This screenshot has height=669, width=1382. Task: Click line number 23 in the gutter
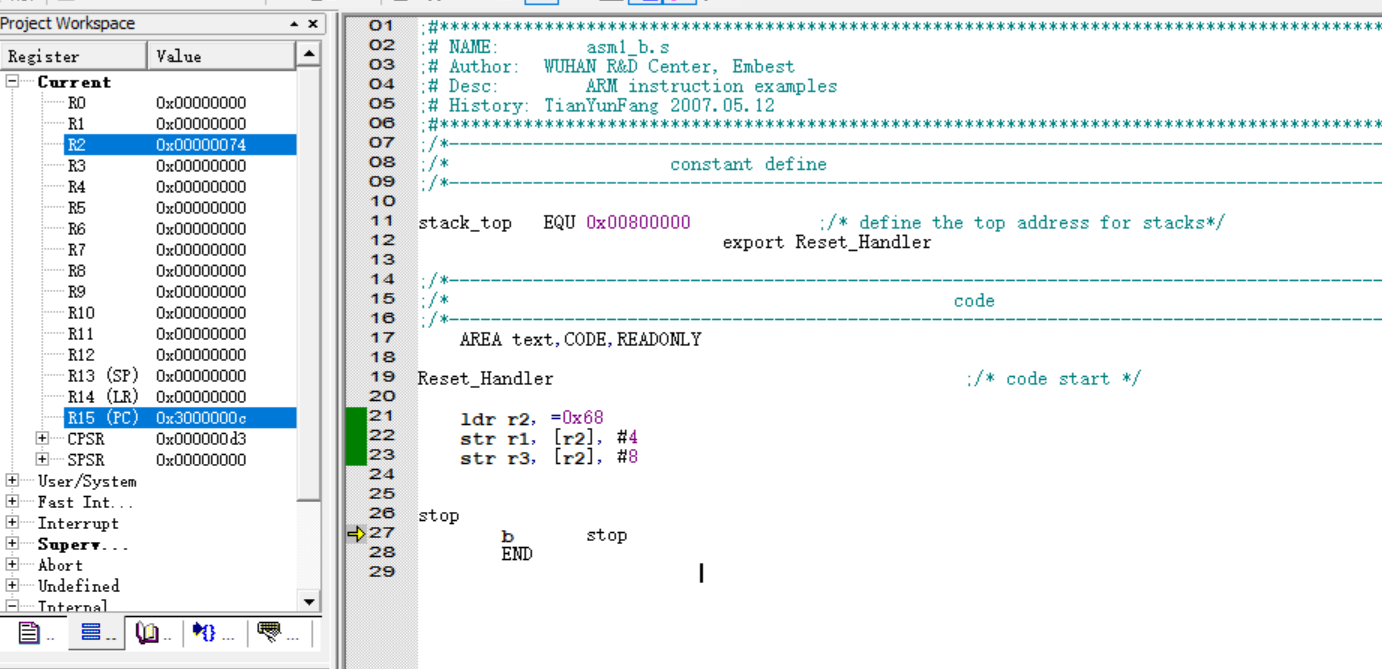pos(382,455)
